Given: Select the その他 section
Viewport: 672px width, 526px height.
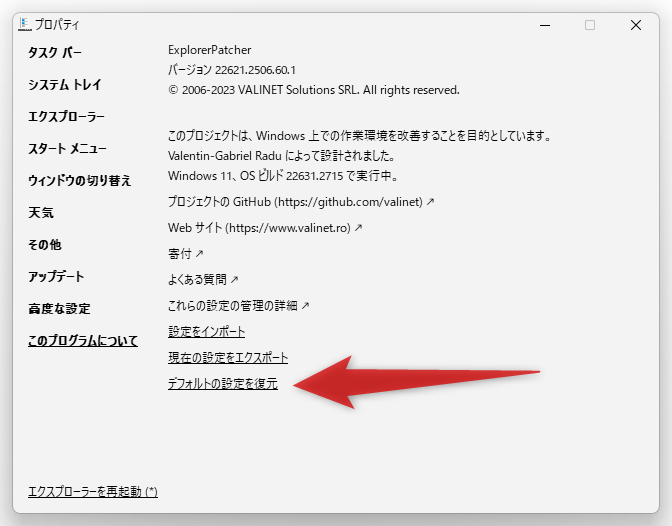Looking at the screenshot, I should [45, 244].
